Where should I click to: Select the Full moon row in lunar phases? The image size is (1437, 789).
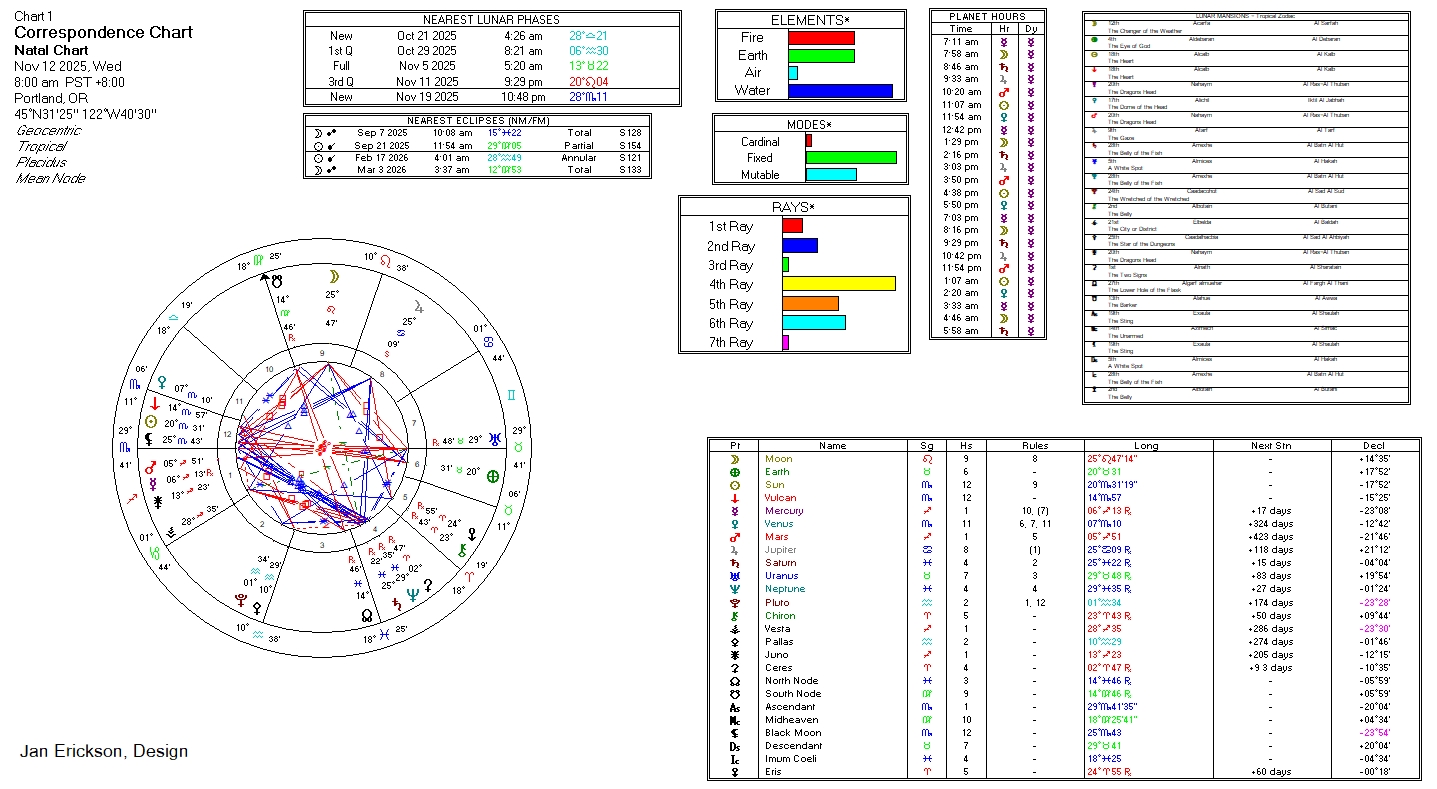[492, 66]
